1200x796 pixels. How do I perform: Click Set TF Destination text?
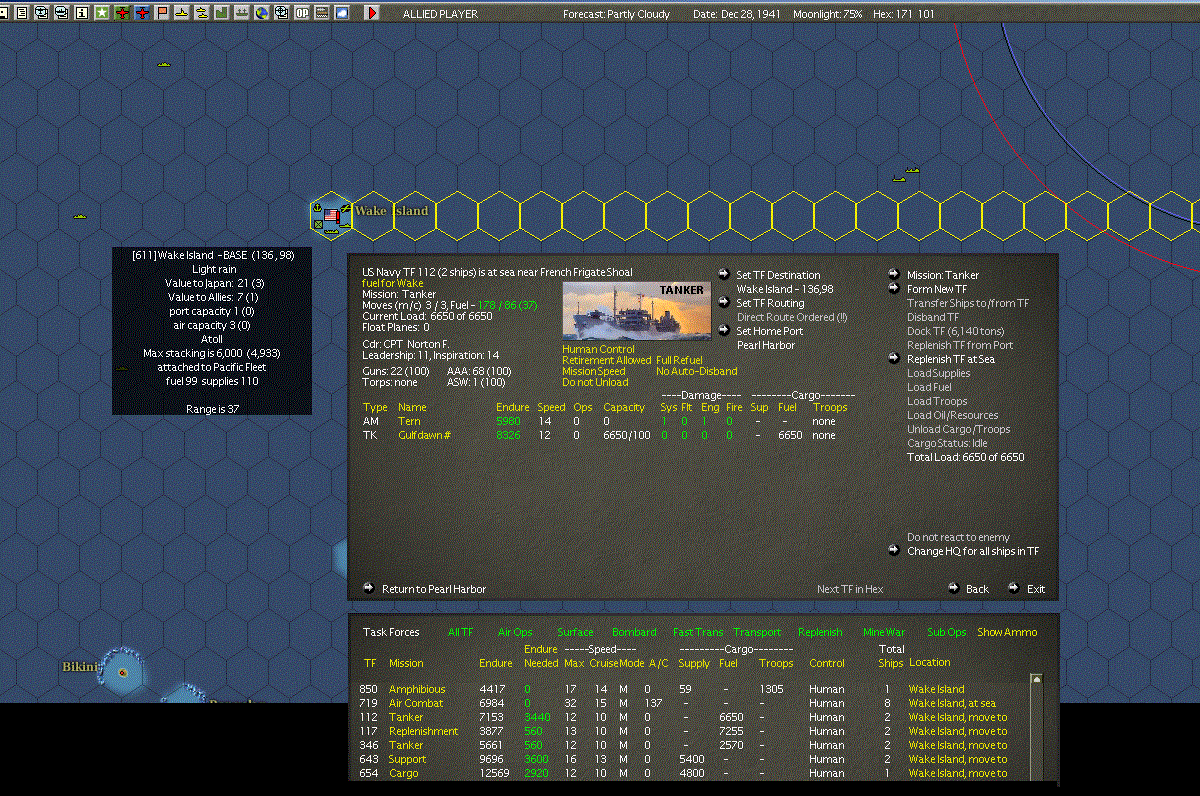click(x=778, y=275)
